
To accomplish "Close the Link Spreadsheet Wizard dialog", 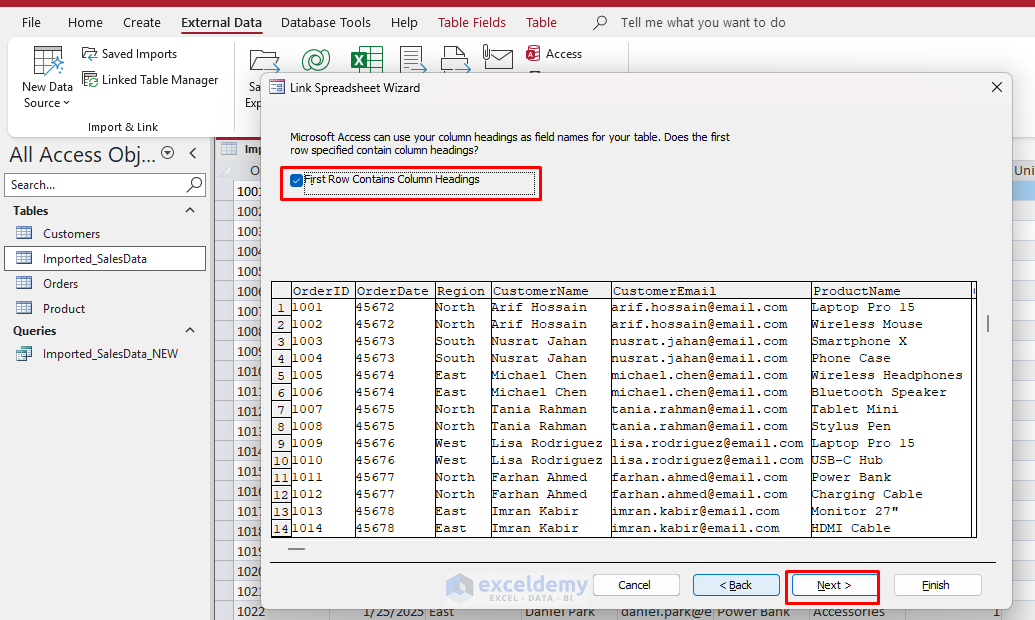I will (997, 87).
